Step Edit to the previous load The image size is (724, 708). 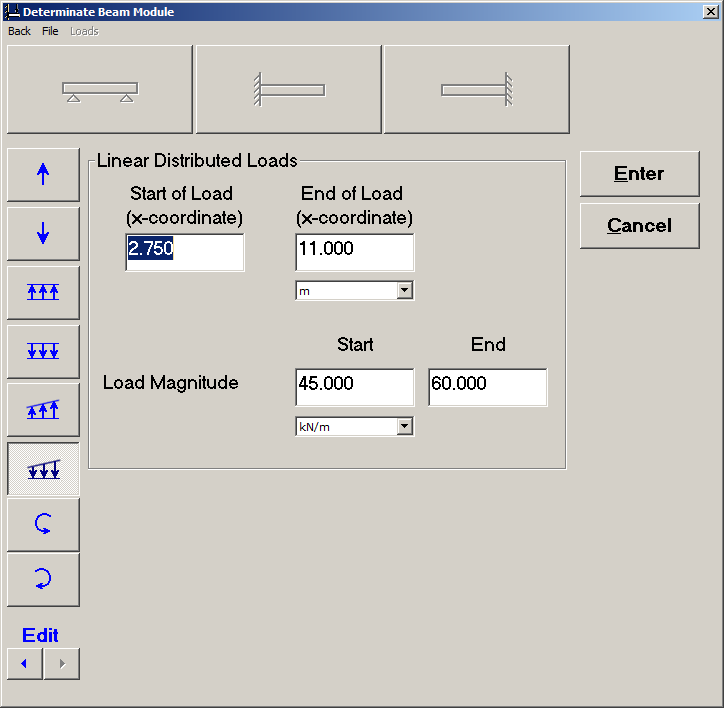pos(25,663)
